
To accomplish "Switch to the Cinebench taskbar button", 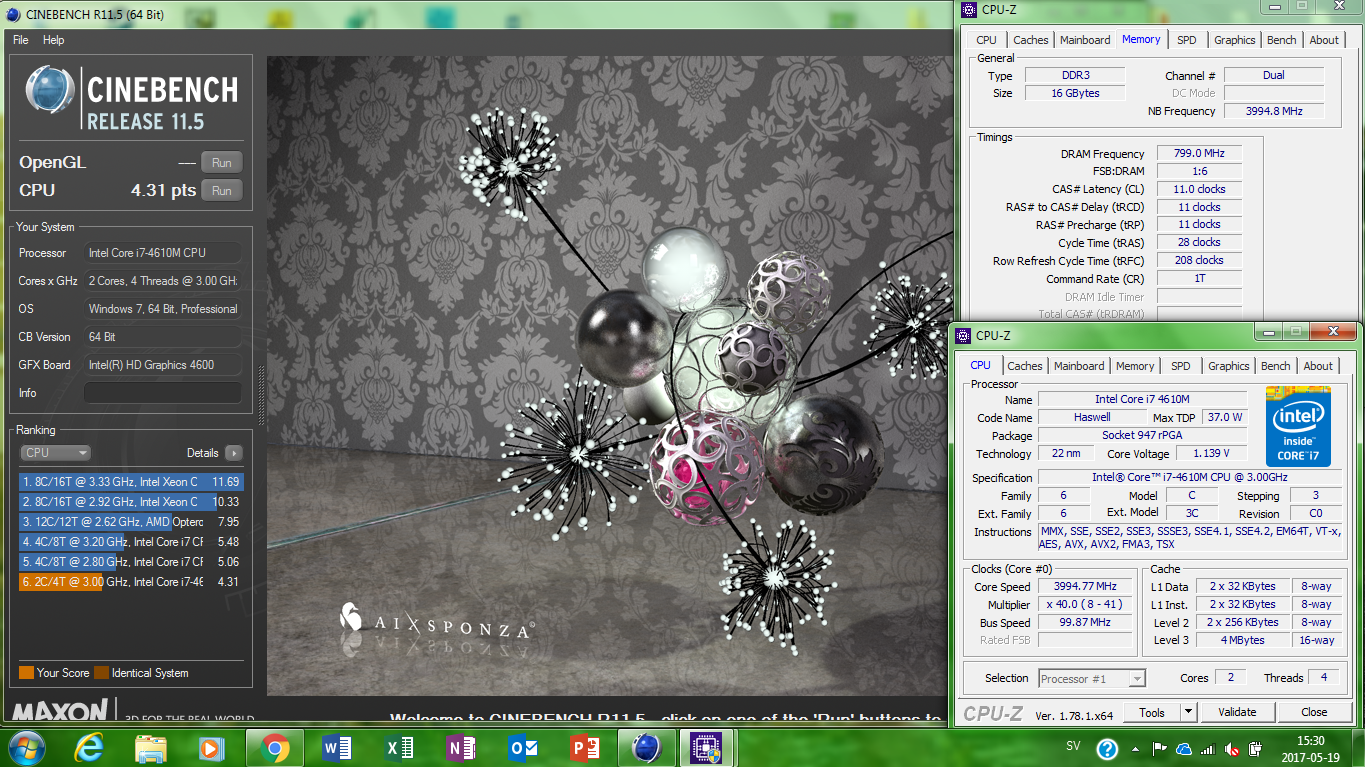I will pos(647,747).
